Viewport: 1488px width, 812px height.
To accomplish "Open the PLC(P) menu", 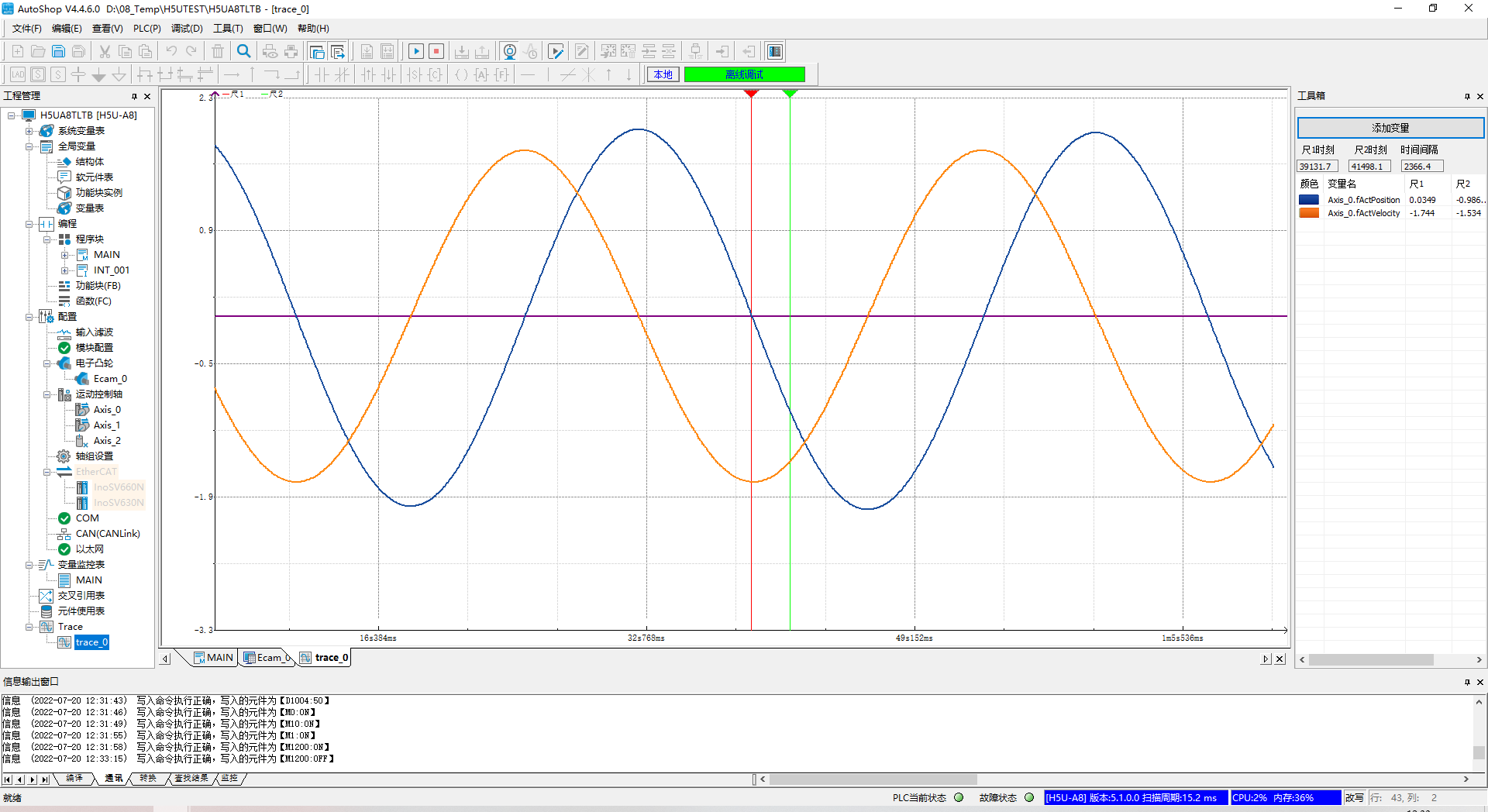I will (x=147, y=29).
